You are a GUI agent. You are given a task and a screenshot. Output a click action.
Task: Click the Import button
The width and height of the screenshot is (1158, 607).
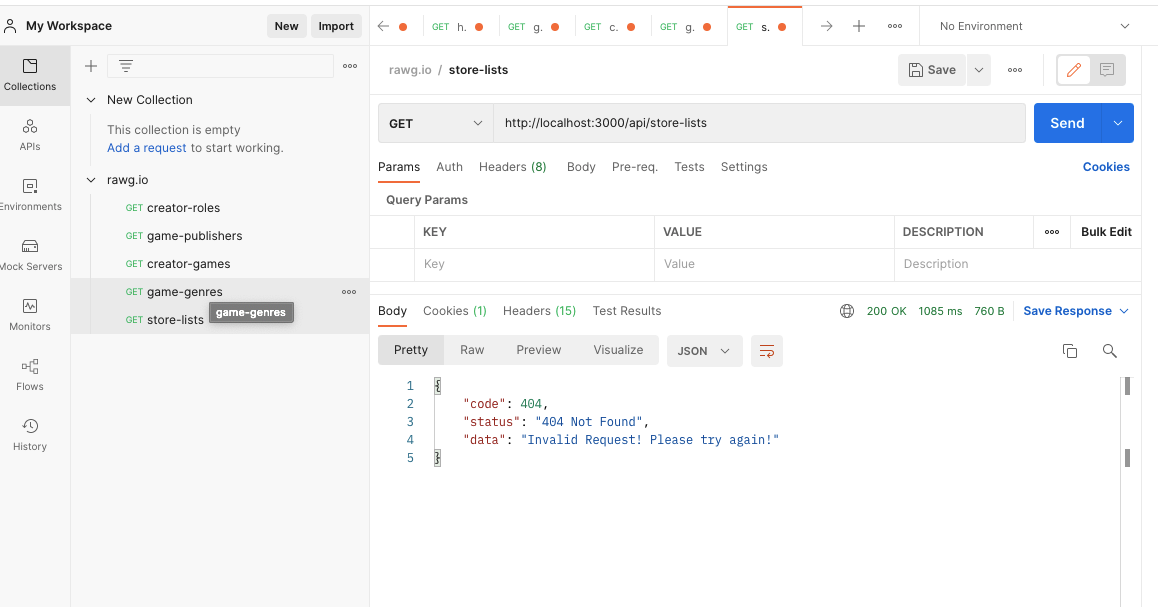pyautogui.click(x=336, y=26)
